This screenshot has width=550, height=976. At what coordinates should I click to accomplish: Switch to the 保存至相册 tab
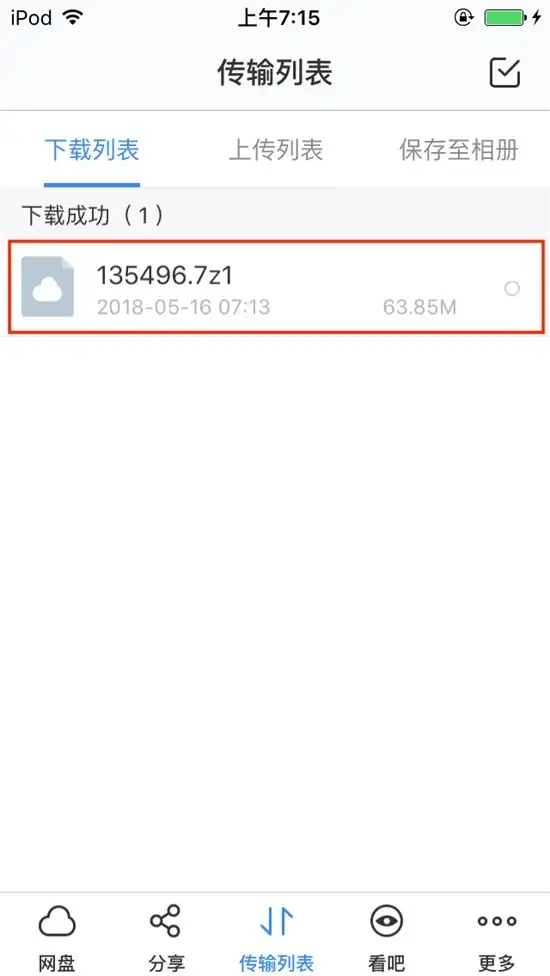[x=459, y=150]
